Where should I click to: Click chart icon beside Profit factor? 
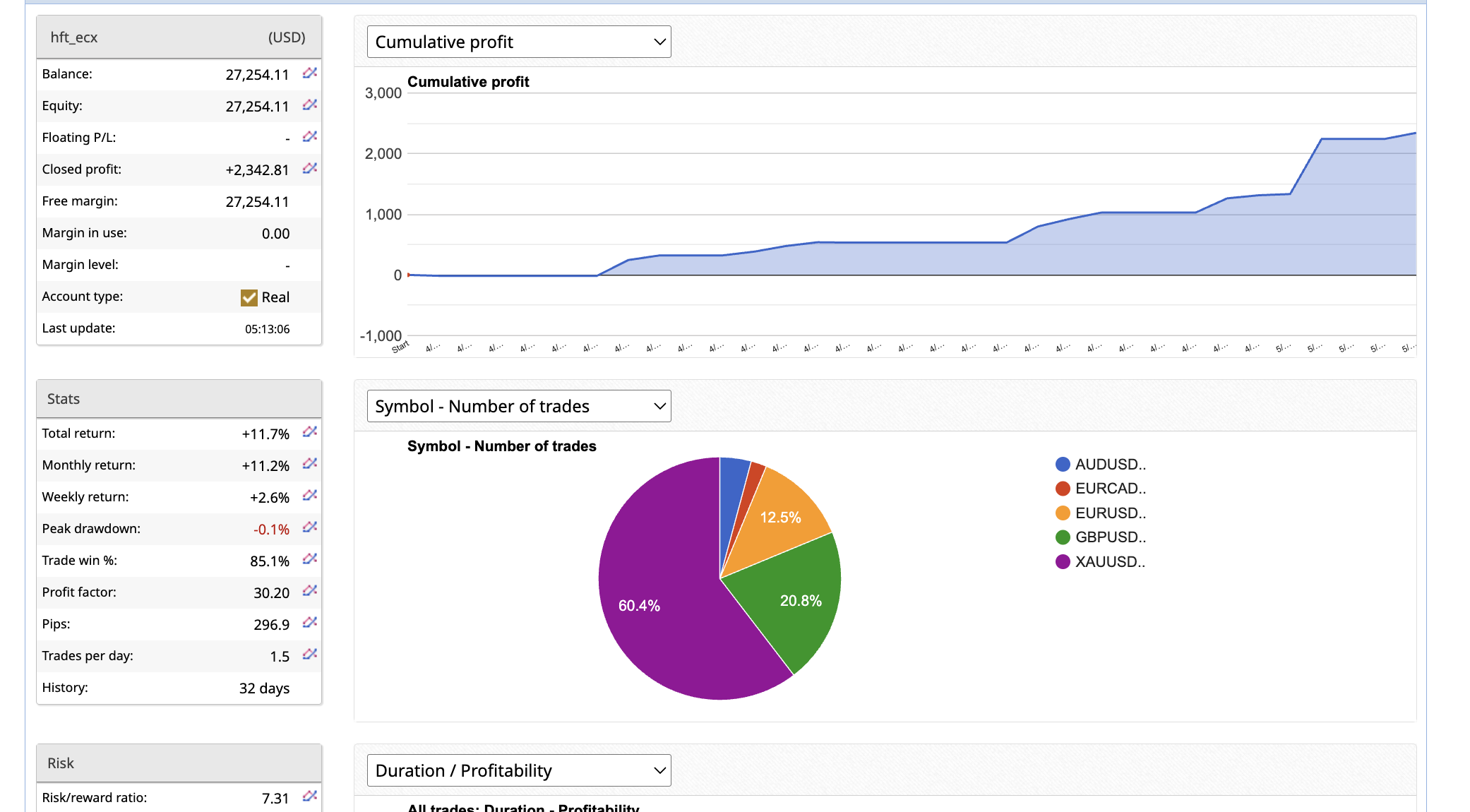pyautogui.click(x=309, y=591)
